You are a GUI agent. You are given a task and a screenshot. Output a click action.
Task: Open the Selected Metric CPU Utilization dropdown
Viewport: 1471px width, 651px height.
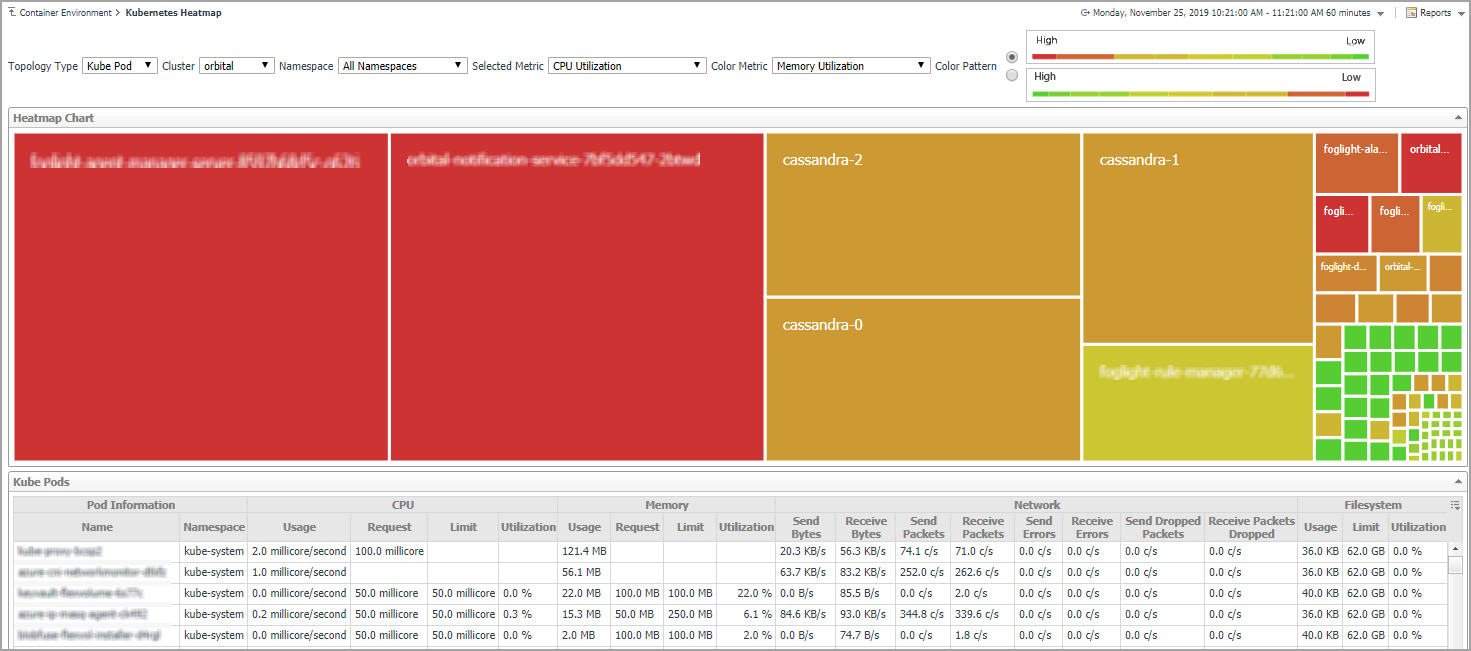[628, 66]
